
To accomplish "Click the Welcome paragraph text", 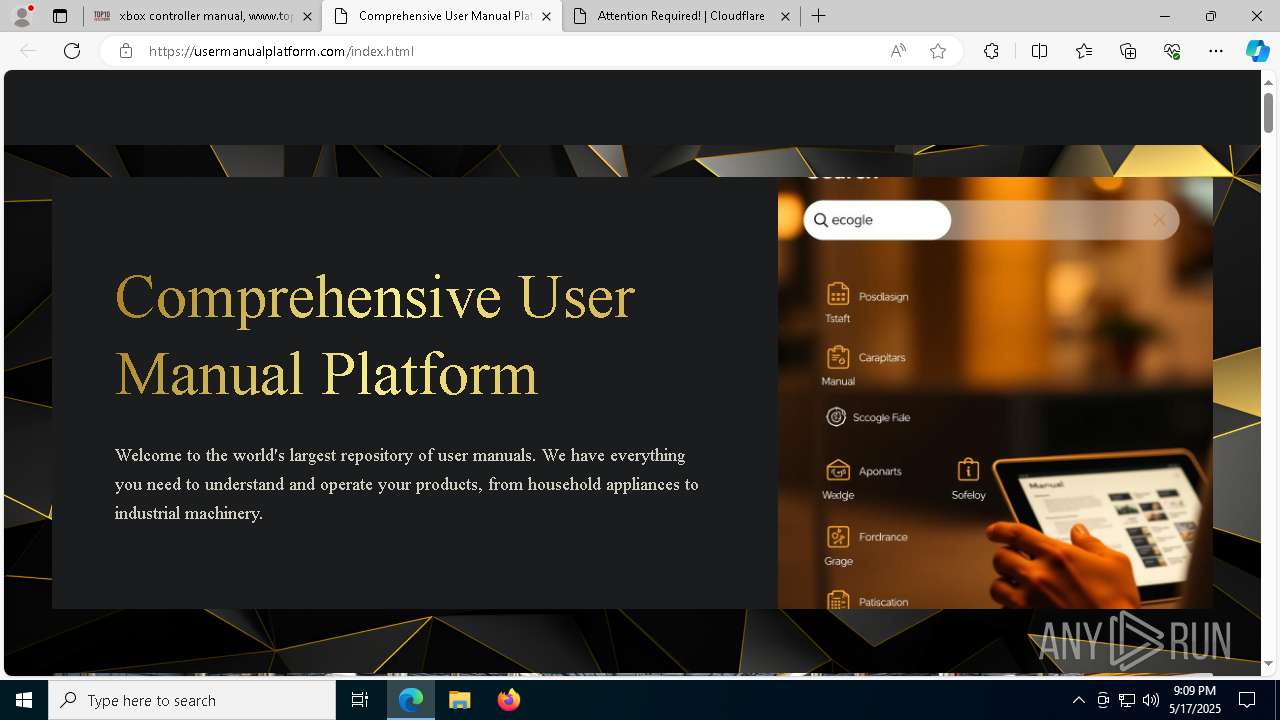I will click(407, 484).
